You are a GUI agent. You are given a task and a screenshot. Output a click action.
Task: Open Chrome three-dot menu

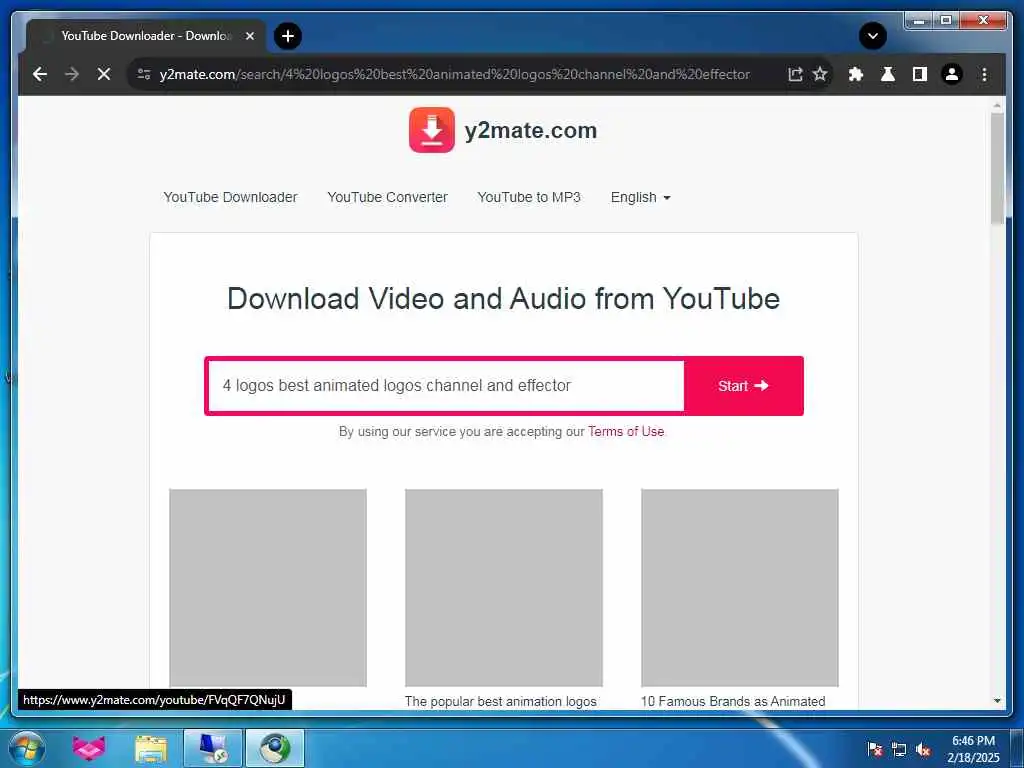(x=984, y=74)
